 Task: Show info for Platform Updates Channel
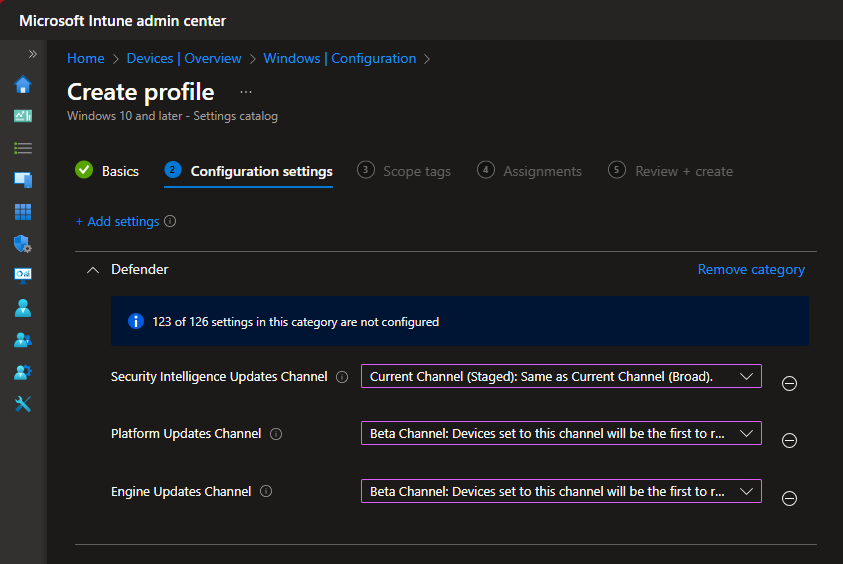click(276, 434)
